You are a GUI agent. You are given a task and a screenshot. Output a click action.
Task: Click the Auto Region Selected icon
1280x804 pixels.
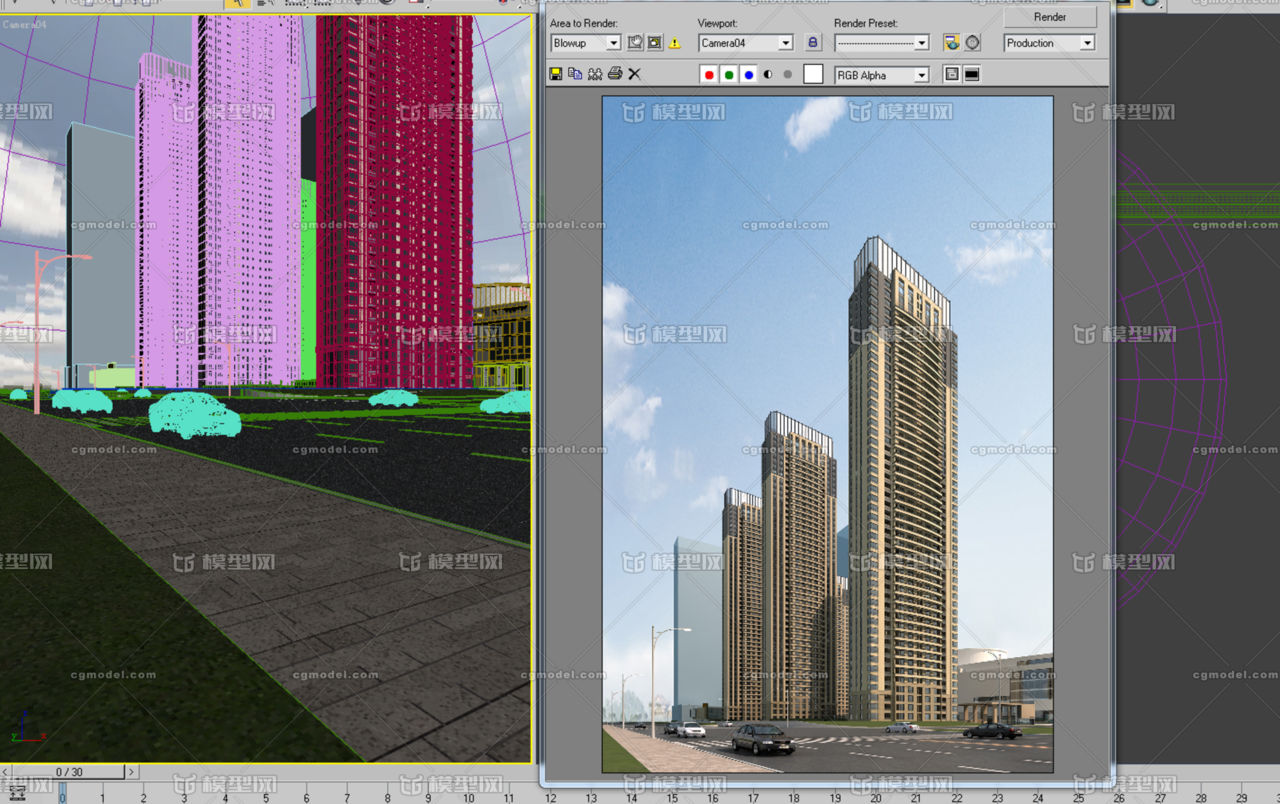pyautogui.click(x=654, y=43)
